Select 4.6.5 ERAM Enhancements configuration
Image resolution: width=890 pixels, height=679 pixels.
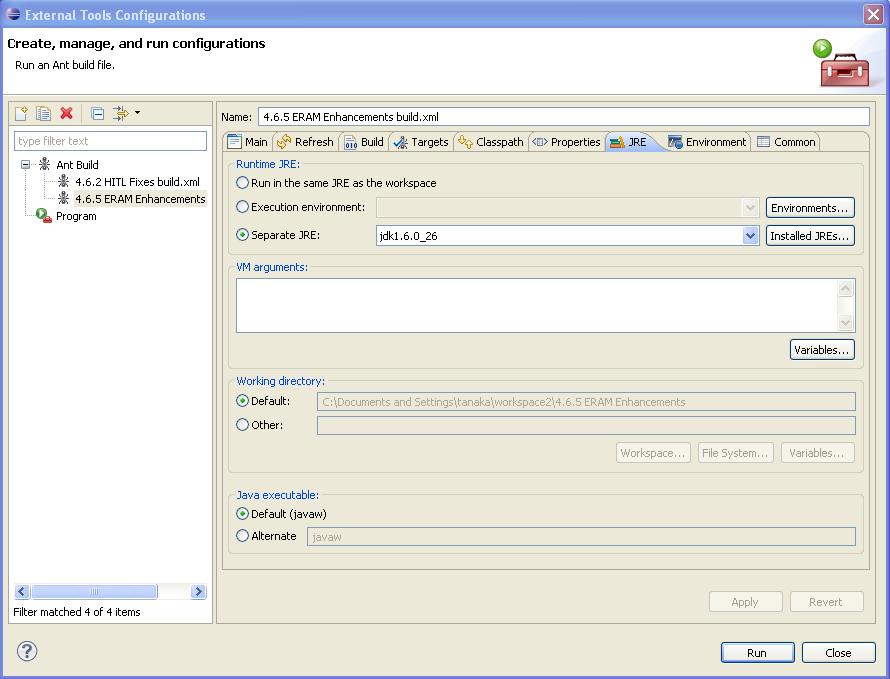(140, 199)
